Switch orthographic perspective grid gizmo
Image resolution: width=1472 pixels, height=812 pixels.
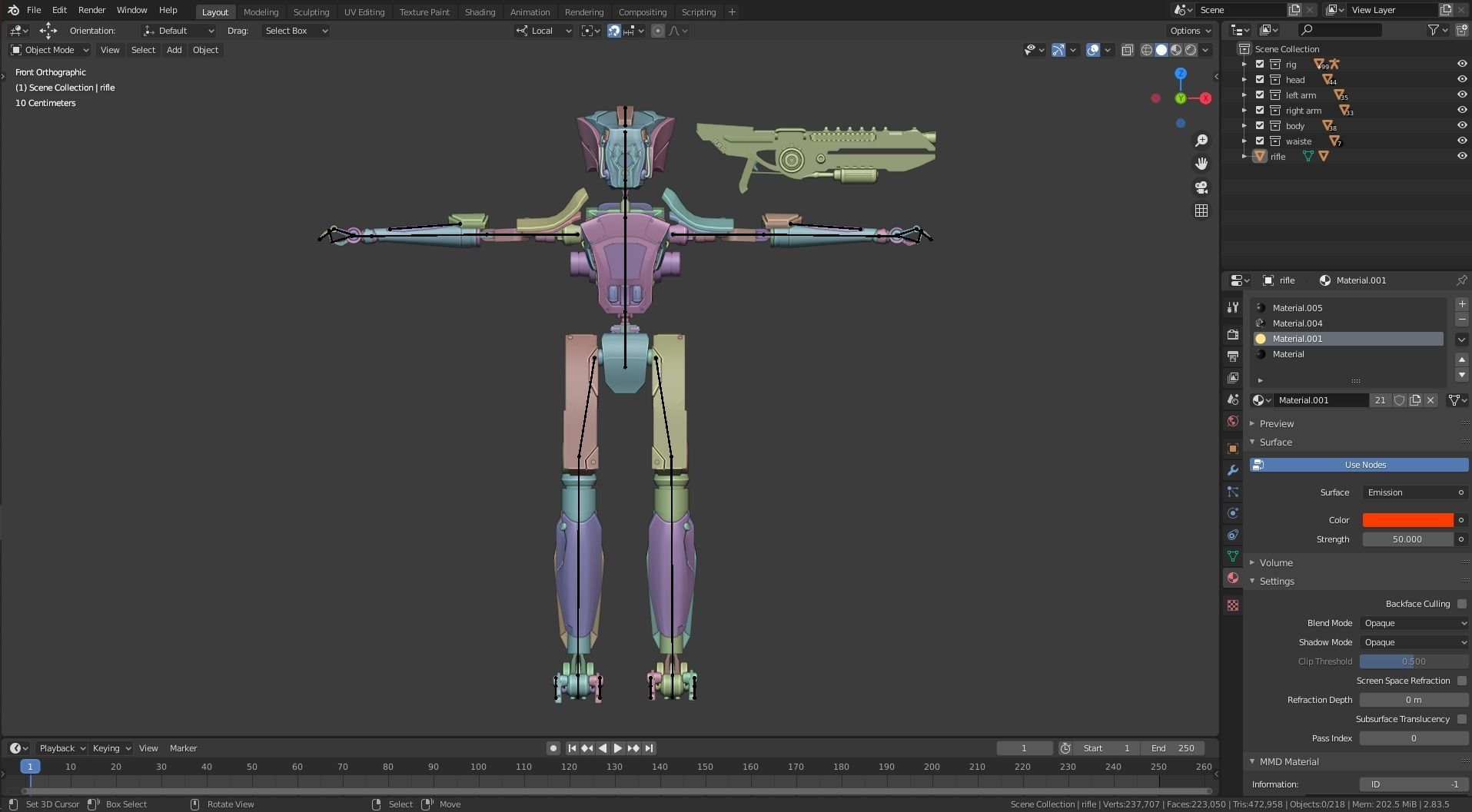[x=1201, y=210]
